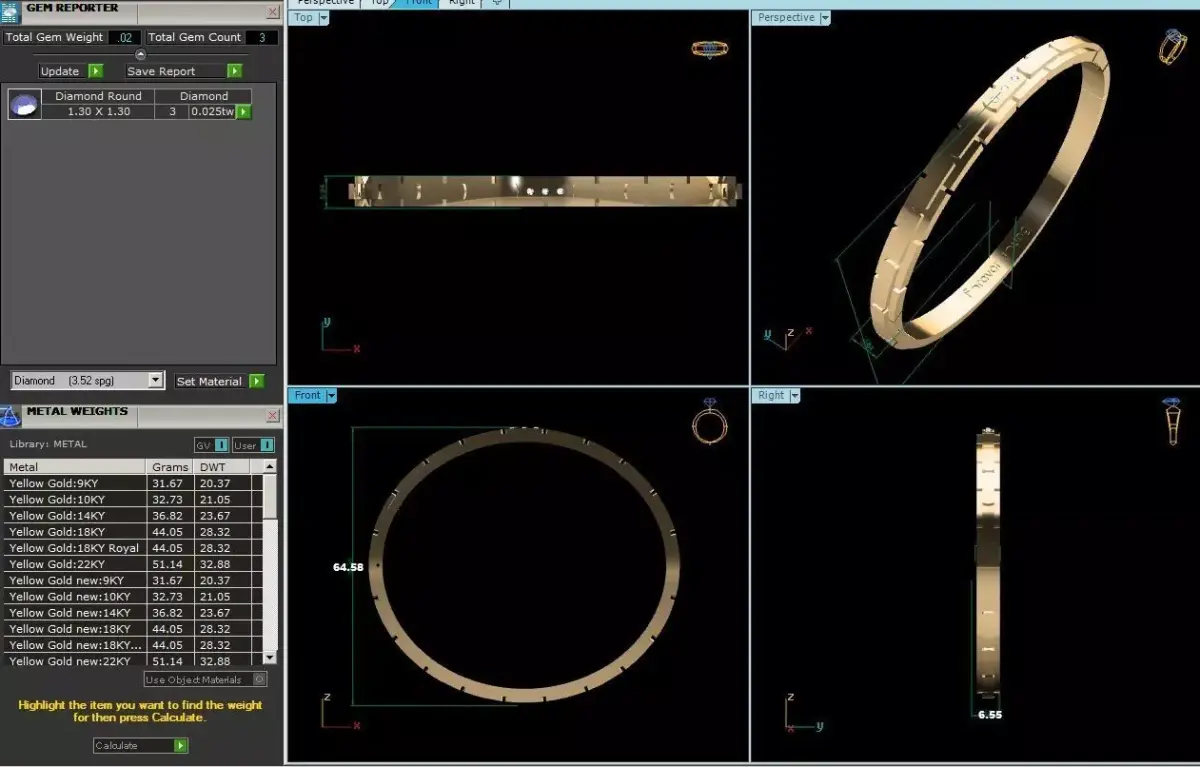This screenshot has height=767, width=1200.
Task: Click the ring icon in Perspective viewport corner
Action: coord(1172,45)
